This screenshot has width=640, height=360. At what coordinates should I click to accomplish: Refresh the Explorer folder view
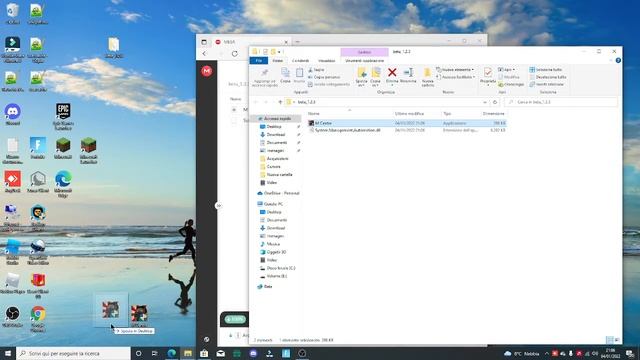495,102
